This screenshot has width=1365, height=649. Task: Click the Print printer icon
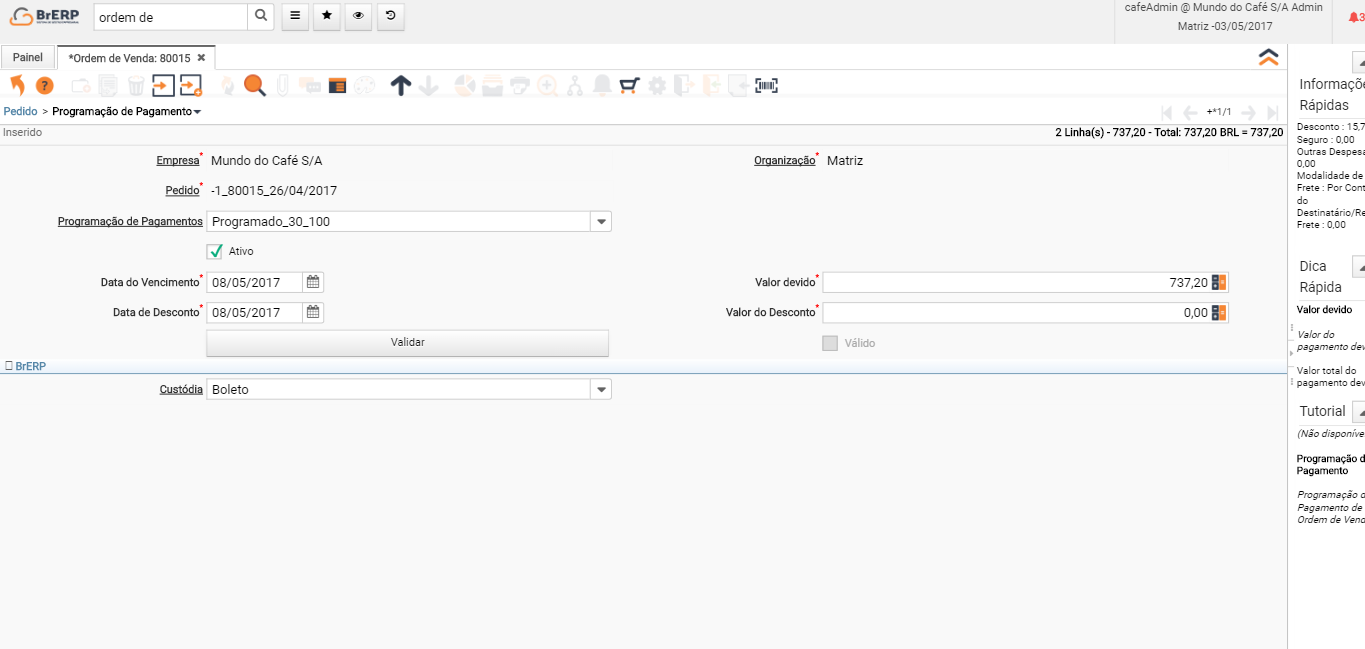tap(520, 86)
